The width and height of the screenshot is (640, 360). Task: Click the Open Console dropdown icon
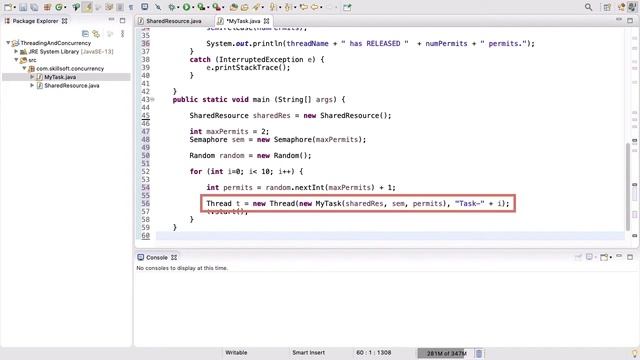605,257
